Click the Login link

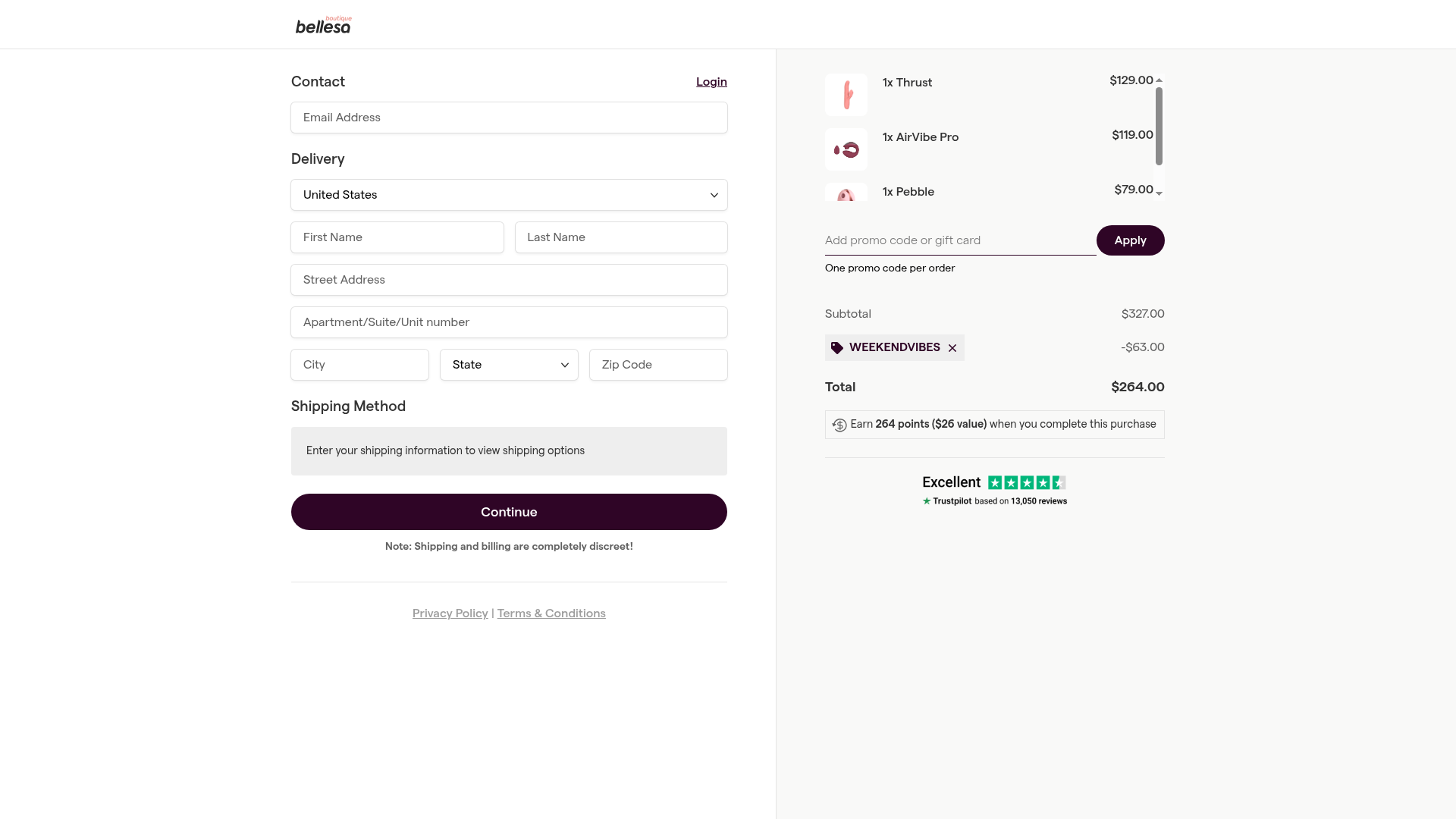click(x=711, y=82)
